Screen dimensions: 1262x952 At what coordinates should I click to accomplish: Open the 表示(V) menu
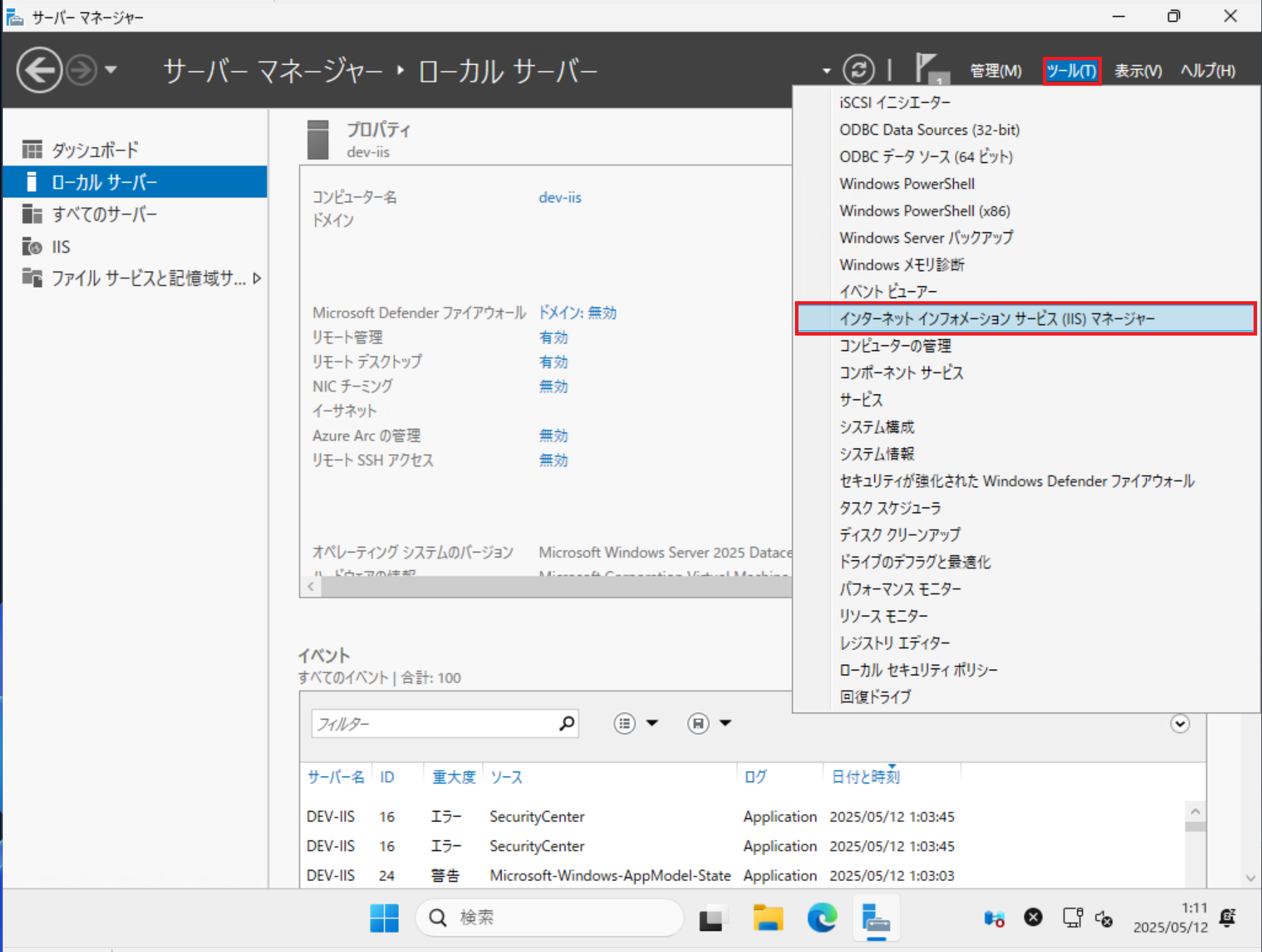(1138, 71)
